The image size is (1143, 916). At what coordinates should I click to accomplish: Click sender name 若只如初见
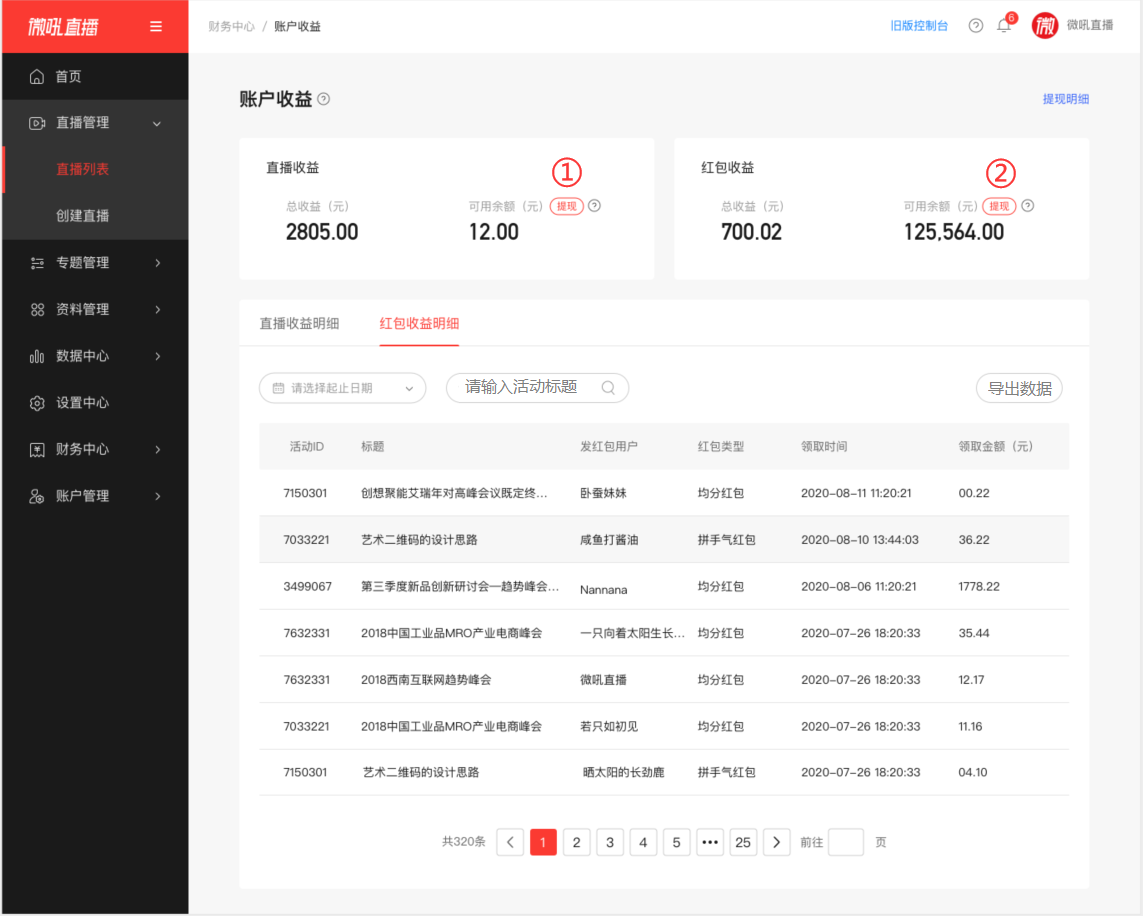tap(609, 727)
